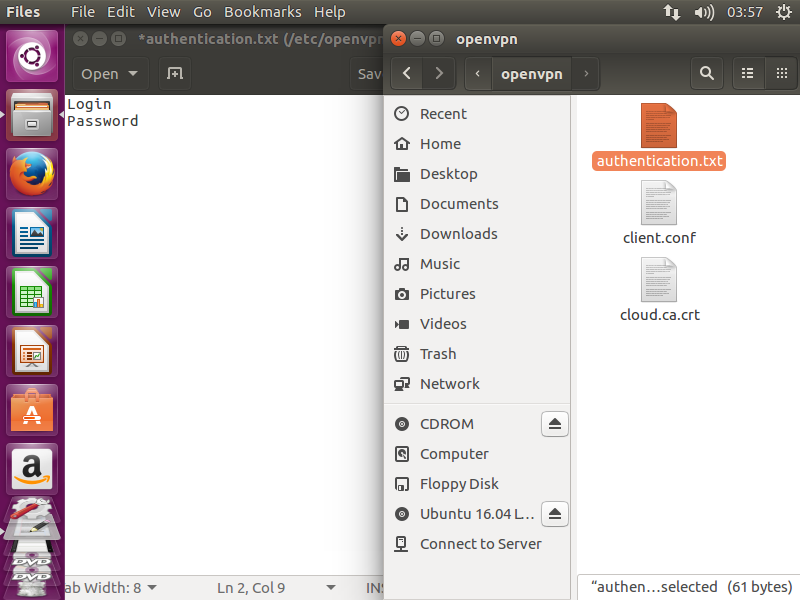This screenshot has width=800, height=600.
Task: Open system power menu gear
Action: click(784, 12)
